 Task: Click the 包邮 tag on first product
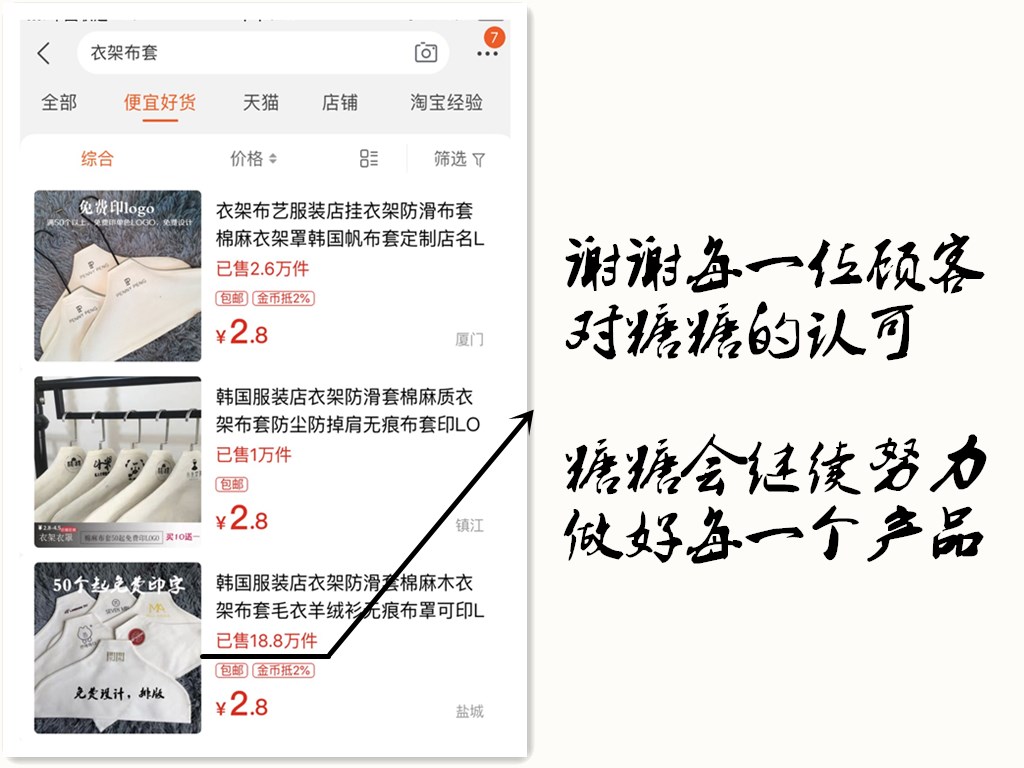(232, 298)
